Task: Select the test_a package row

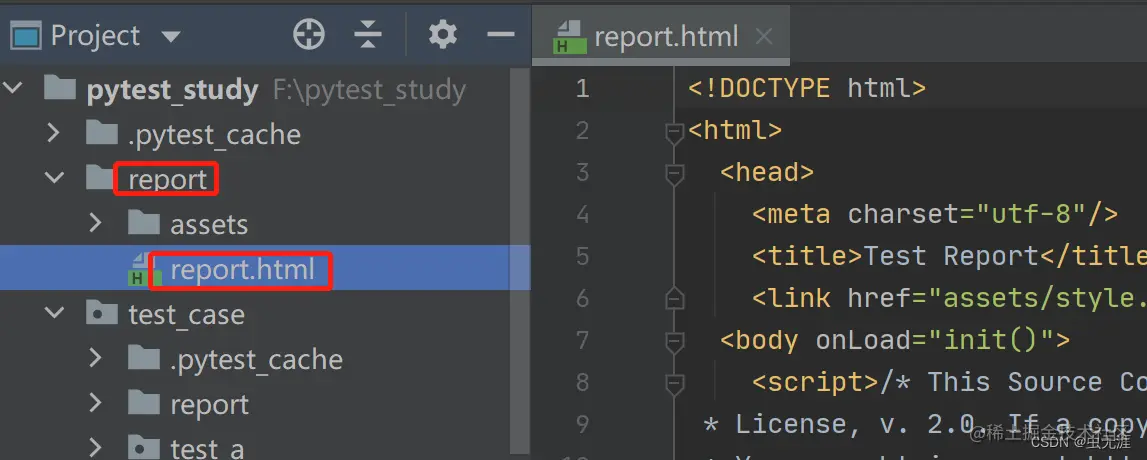Action: point(265,447)
